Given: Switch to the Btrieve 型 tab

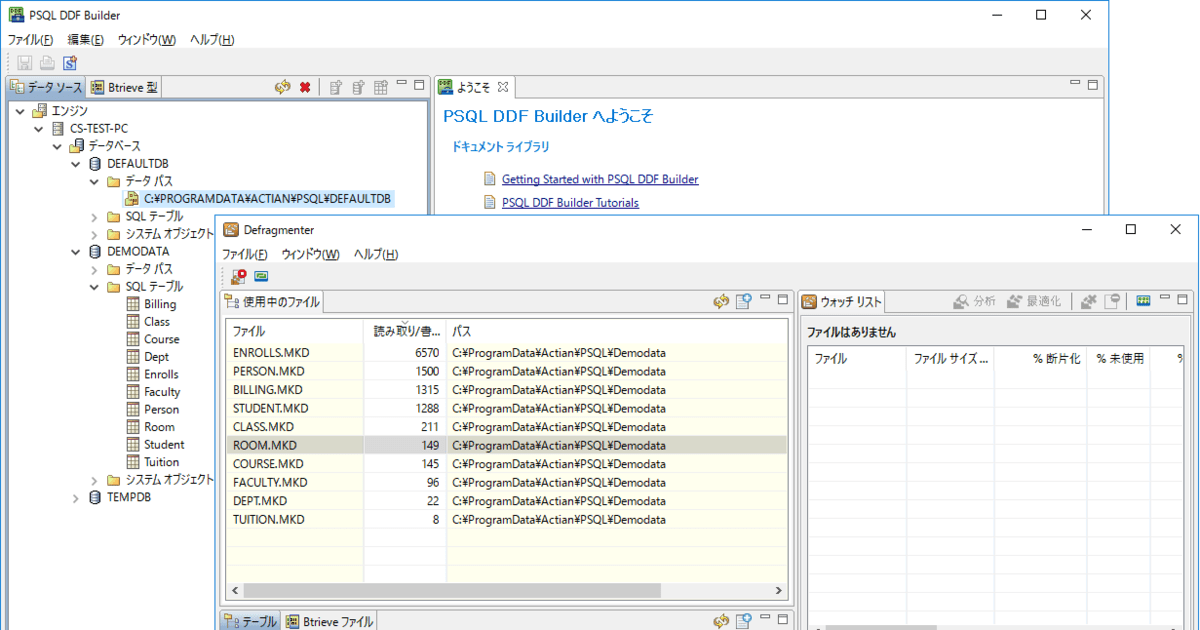Looking at the screenshot, I should coord(123,87).
